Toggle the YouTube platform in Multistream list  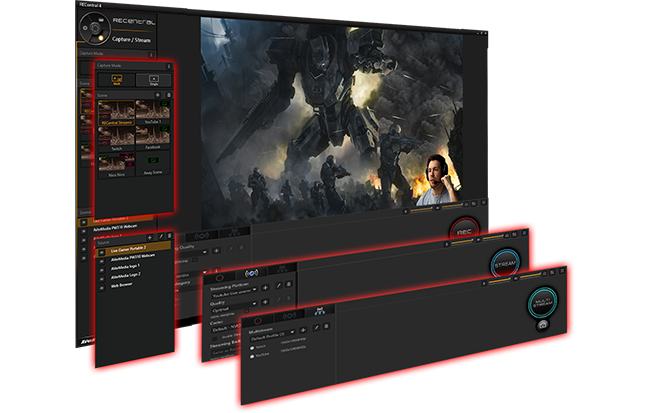[x=252, y=356]
